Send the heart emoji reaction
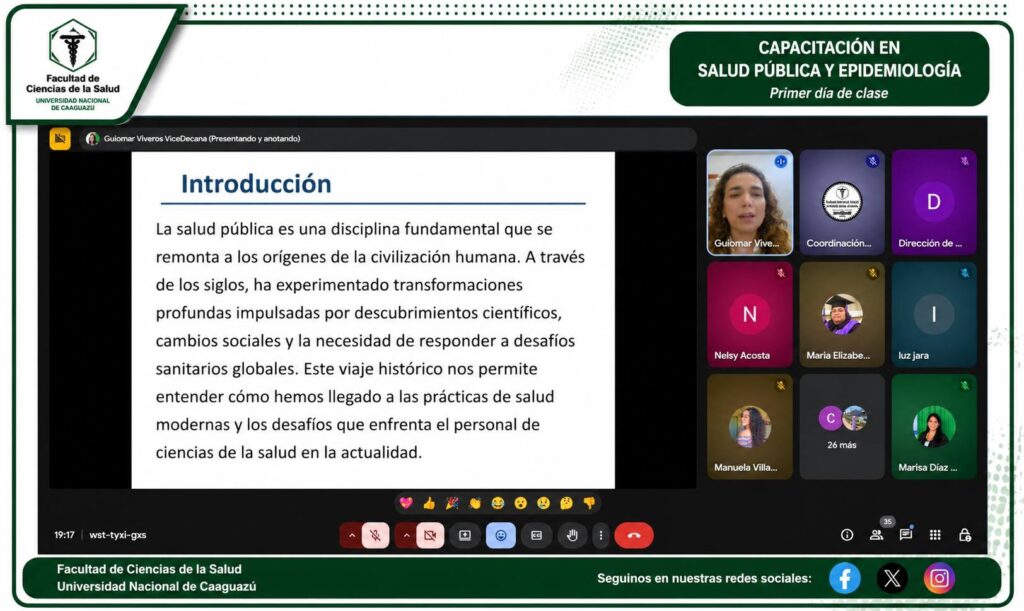The image size is (1024, 611). click(x=406, y=503)
